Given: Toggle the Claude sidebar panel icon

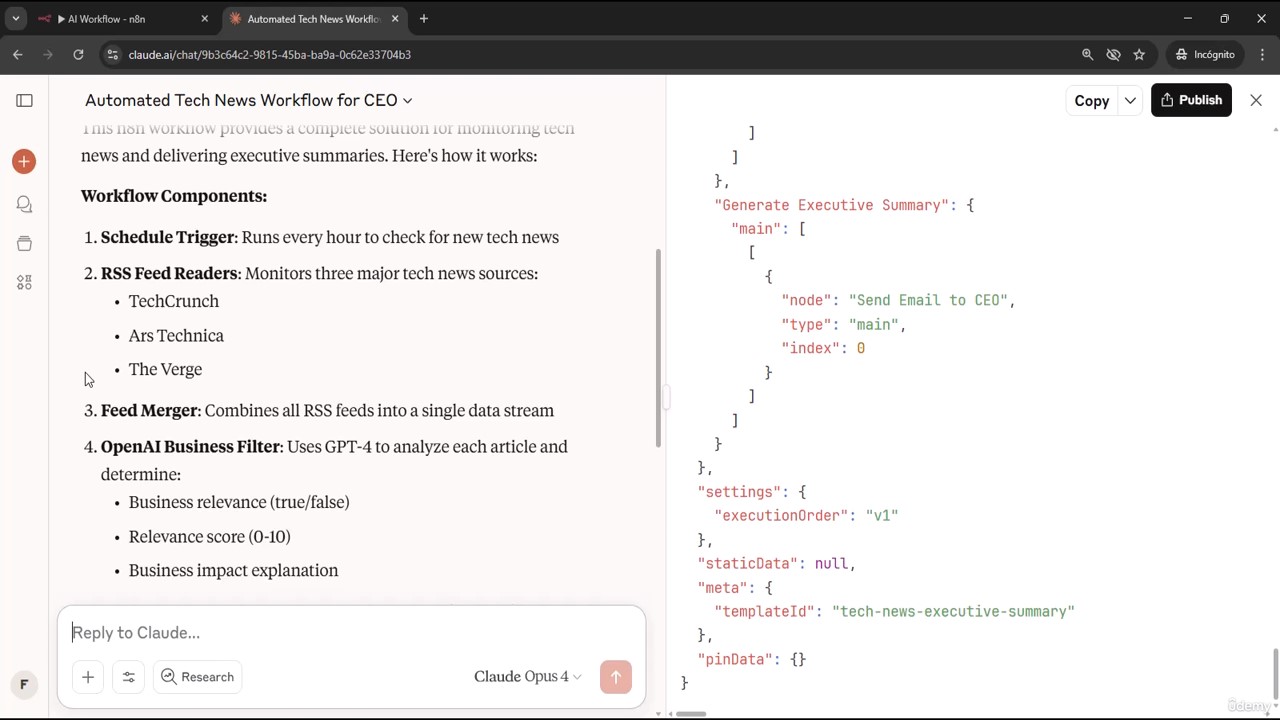Looking at the screenshot, I should click(24, 100).
